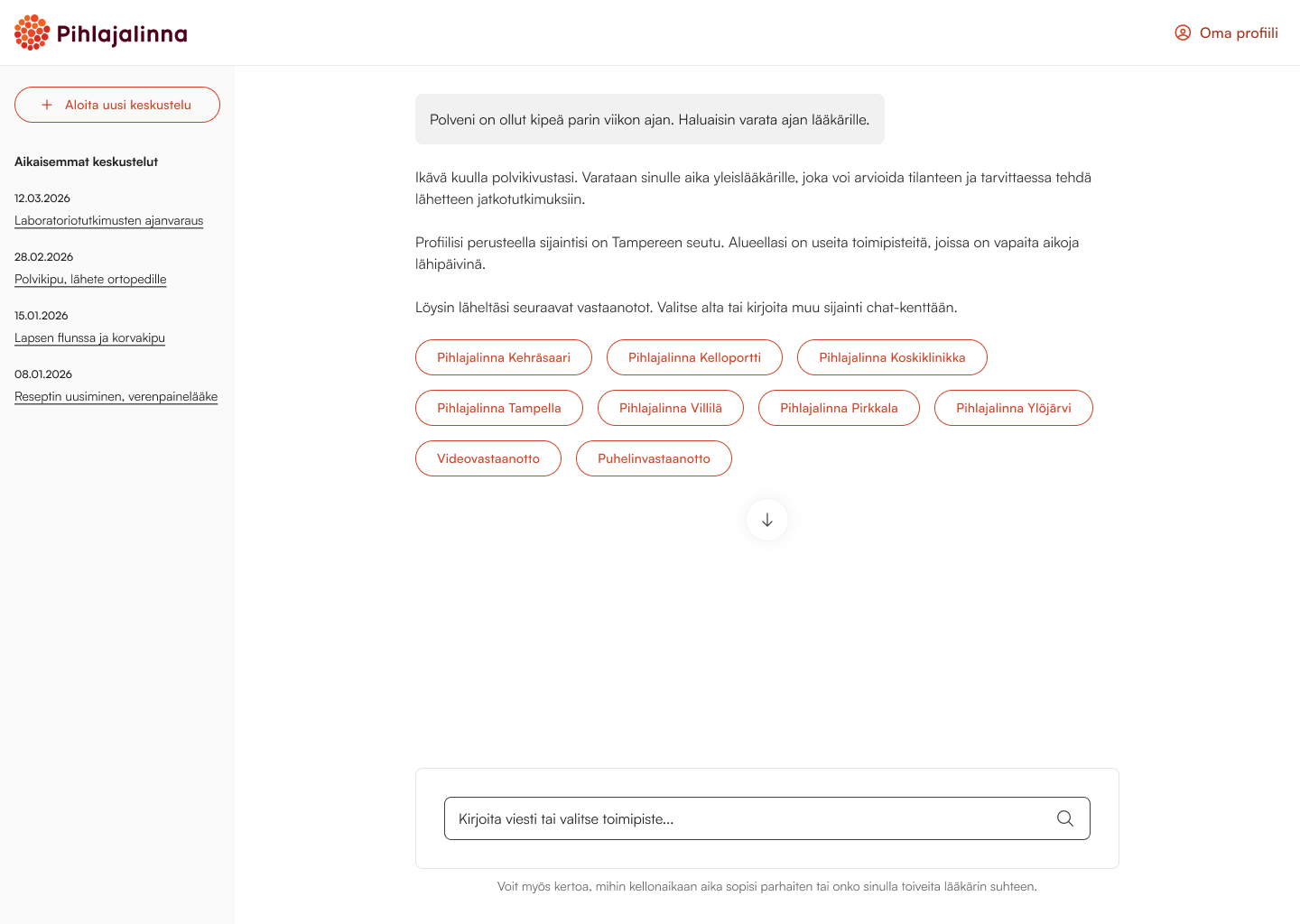
Task: Select Pihlajalinna Pirkkala location
Action: pos(839,408)
